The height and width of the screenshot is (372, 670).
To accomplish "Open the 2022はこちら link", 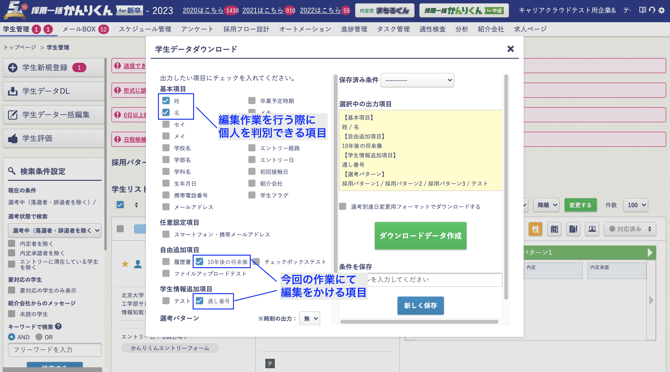I will (320, 10).
